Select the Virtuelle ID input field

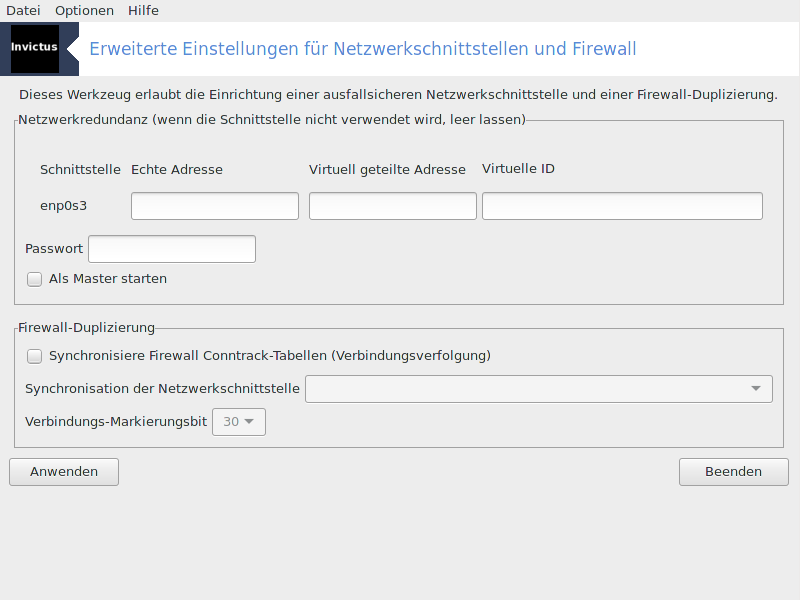[x=622, y=207]
